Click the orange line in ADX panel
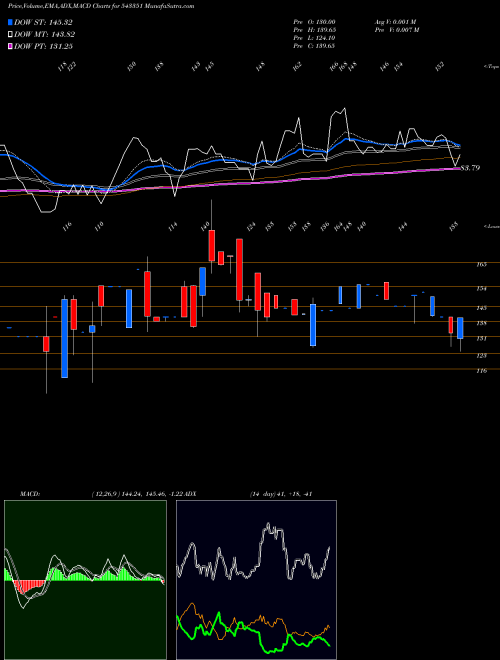The height and width of the screenshot is (660, 500). [253, 619]
